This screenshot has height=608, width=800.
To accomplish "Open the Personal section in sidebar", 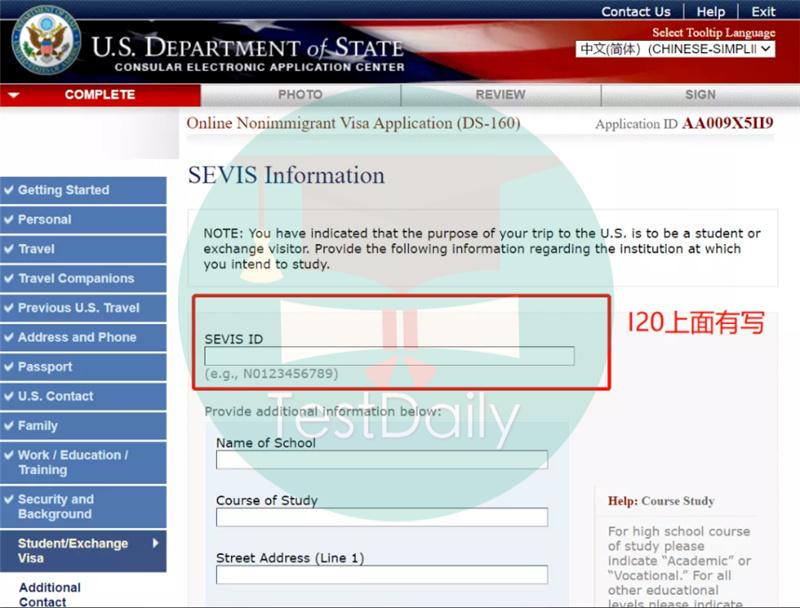I will (x=83, y=220).
